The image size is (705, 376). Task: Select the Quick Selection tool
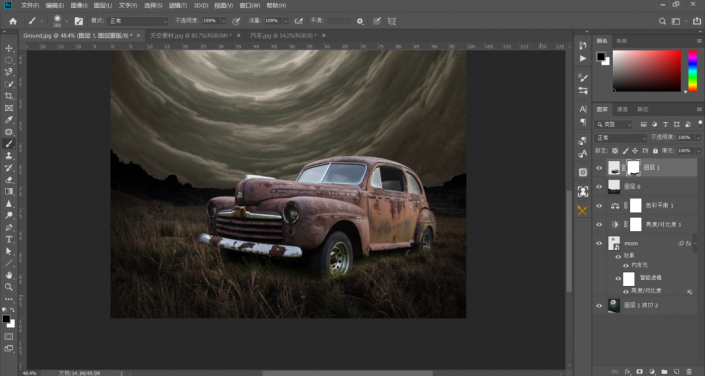9,84
